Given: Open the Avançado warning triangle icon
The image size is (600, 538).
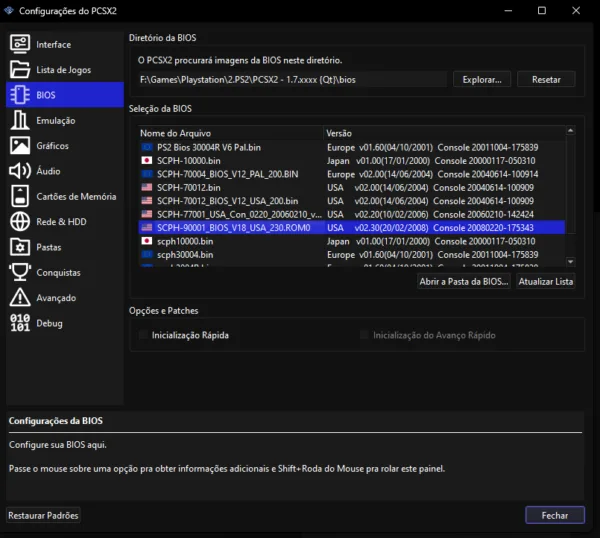Looking at the screenshot, I should [20, 297].
